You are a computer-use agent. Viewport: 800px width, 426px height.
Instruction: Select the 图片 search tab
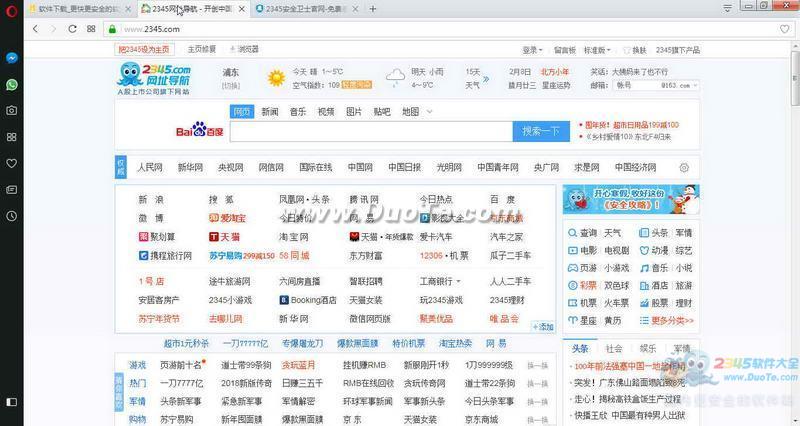(354, 112)
